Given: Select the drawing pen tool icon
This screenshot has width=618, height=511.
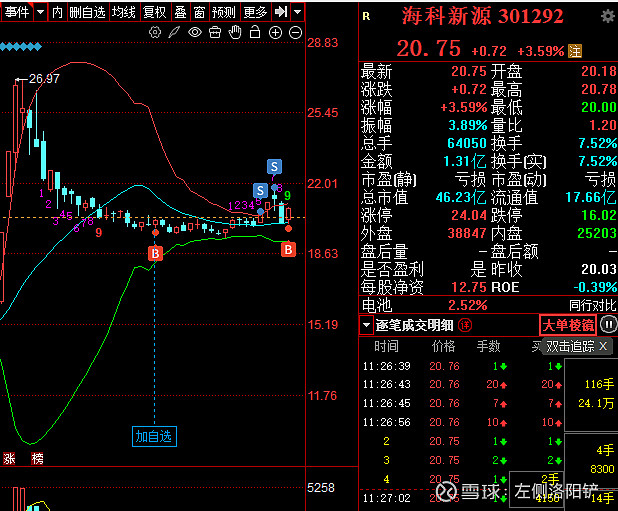Looking at the screenshot, I should (174, 32).
